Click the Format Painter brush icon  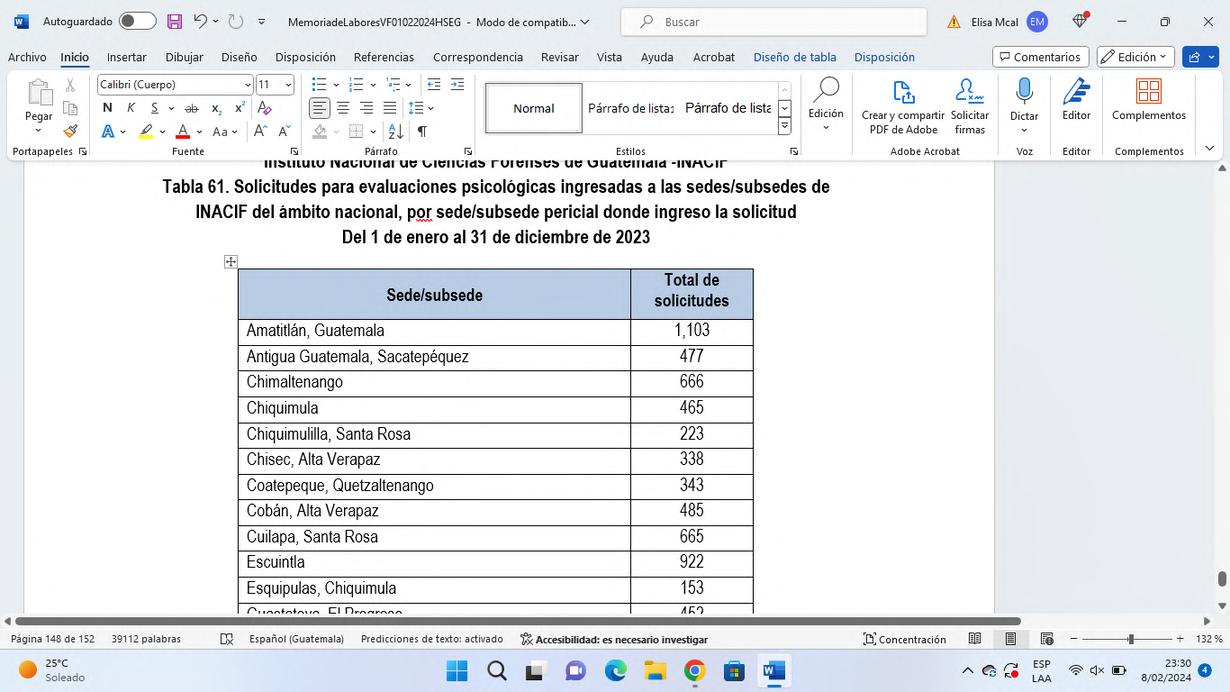pyautogui.click(x=70, y=131)
